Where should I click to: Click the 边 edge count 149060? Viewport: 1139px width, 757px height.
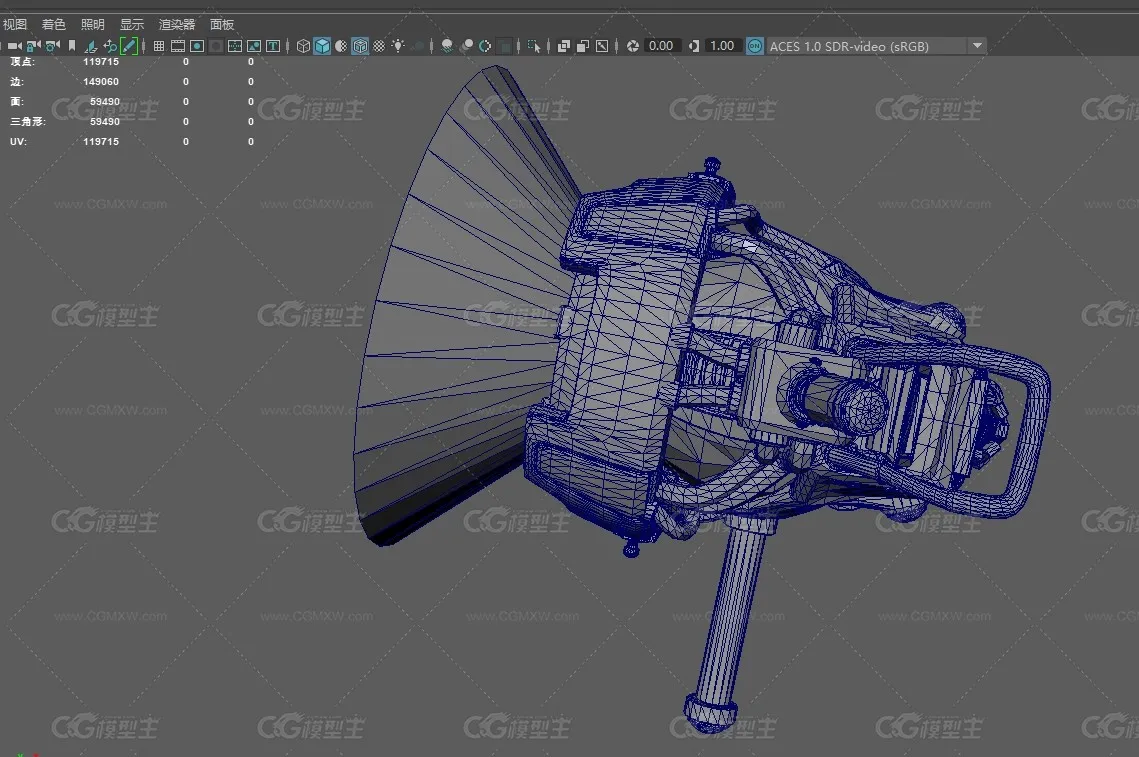click(x=101, y=81)
